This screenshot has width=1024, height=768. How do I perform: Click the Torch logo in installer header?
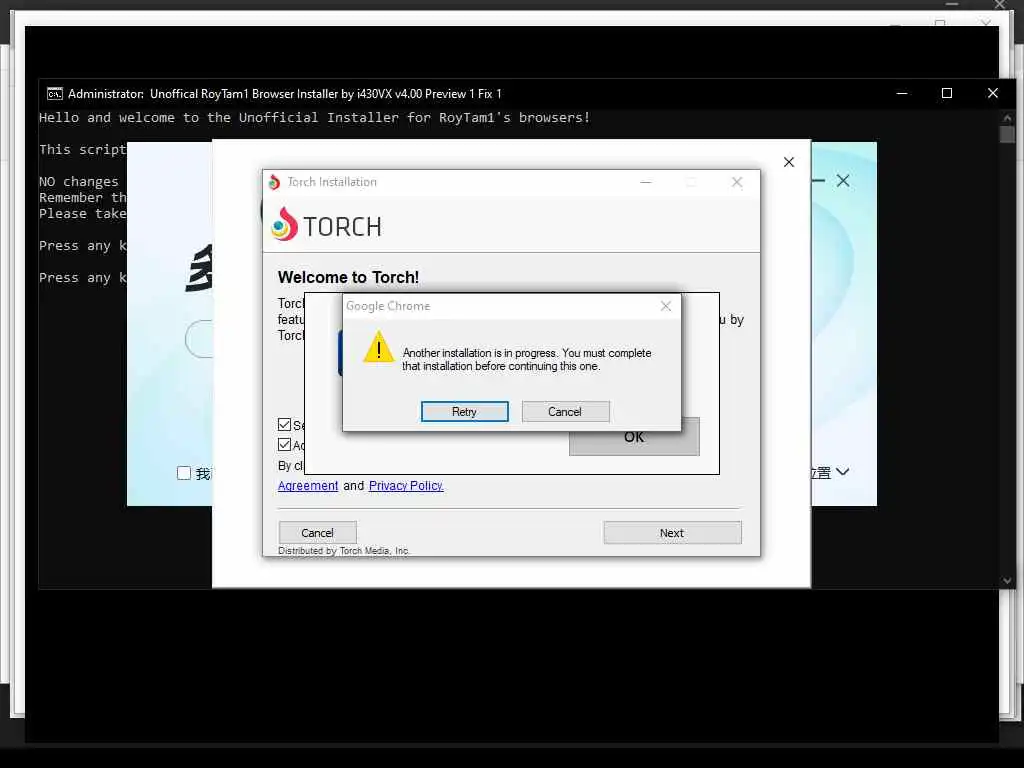(x=326, y=225)
